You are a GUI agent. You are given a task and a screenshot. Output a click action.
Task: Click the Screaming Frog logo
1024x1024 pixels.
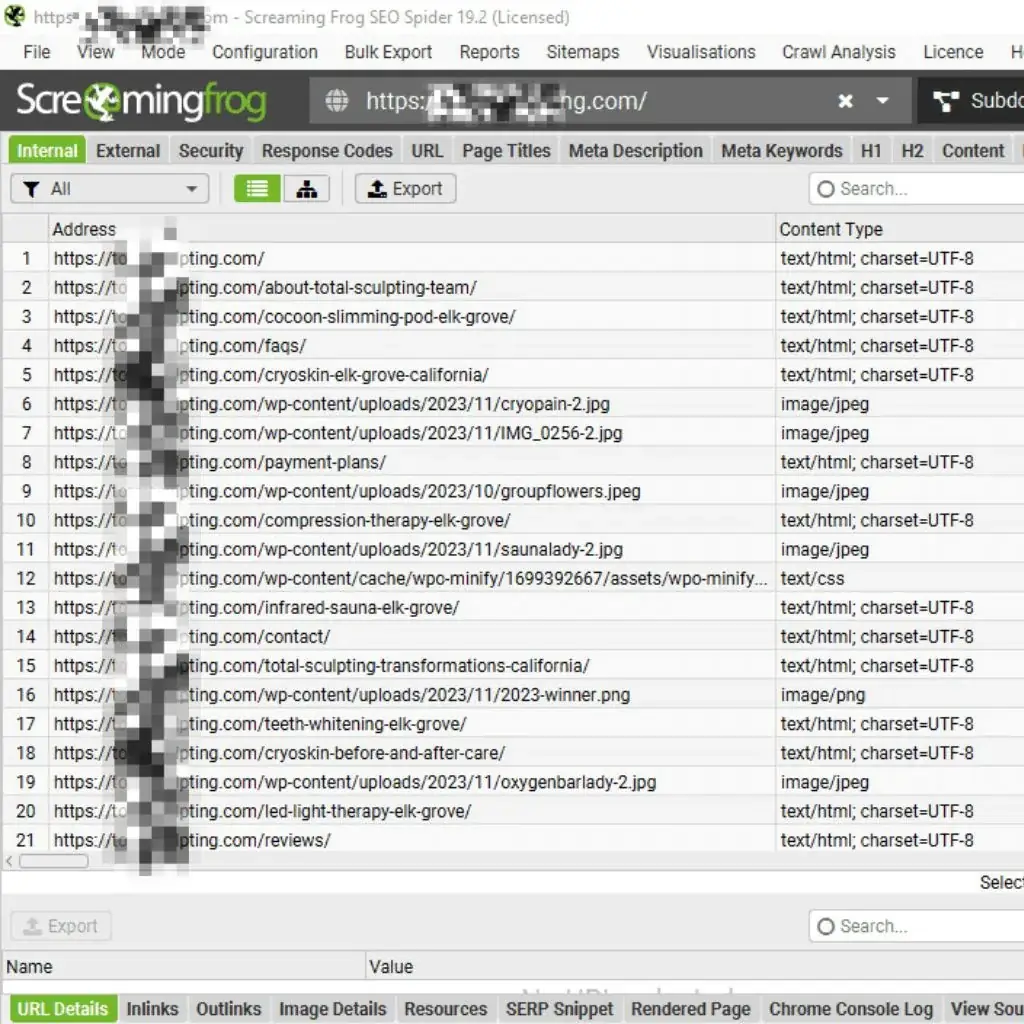point(142,101)
